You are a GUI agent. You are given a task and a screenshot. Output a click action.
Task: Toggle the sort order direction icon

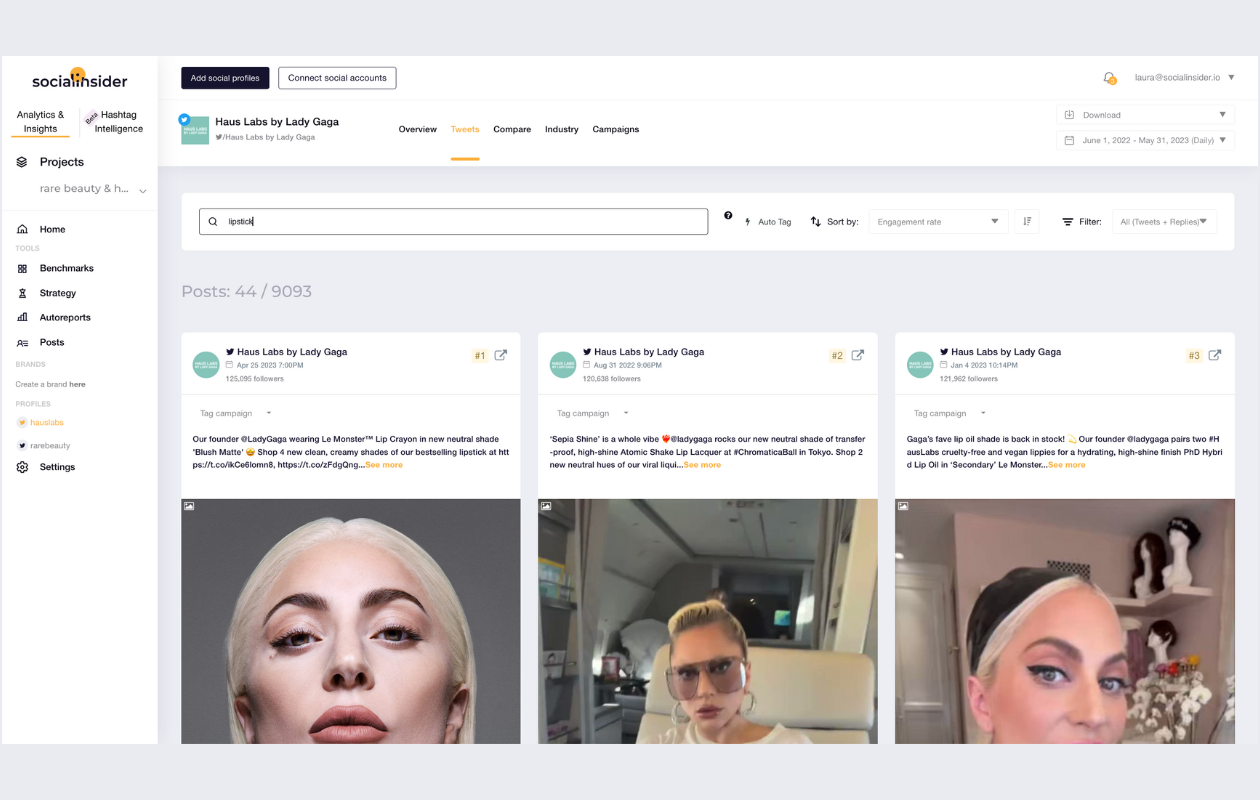[x=1027, y=221]
